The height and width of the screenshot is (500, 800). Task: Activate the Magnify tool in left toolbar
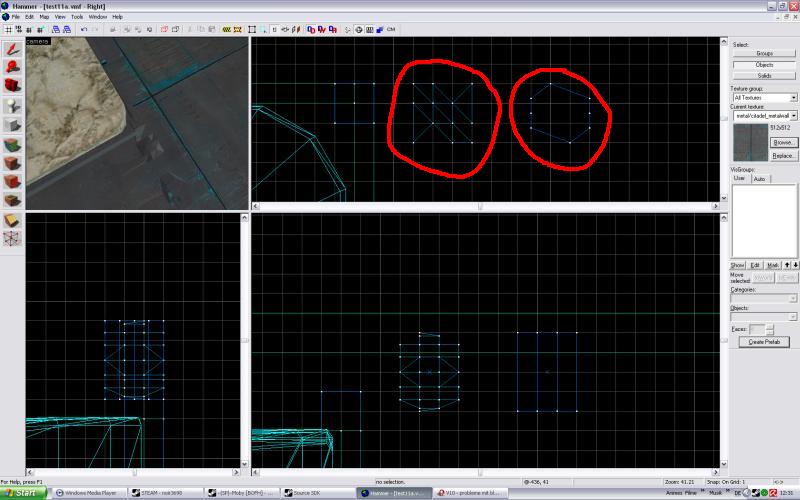click(x=12, y=67)
